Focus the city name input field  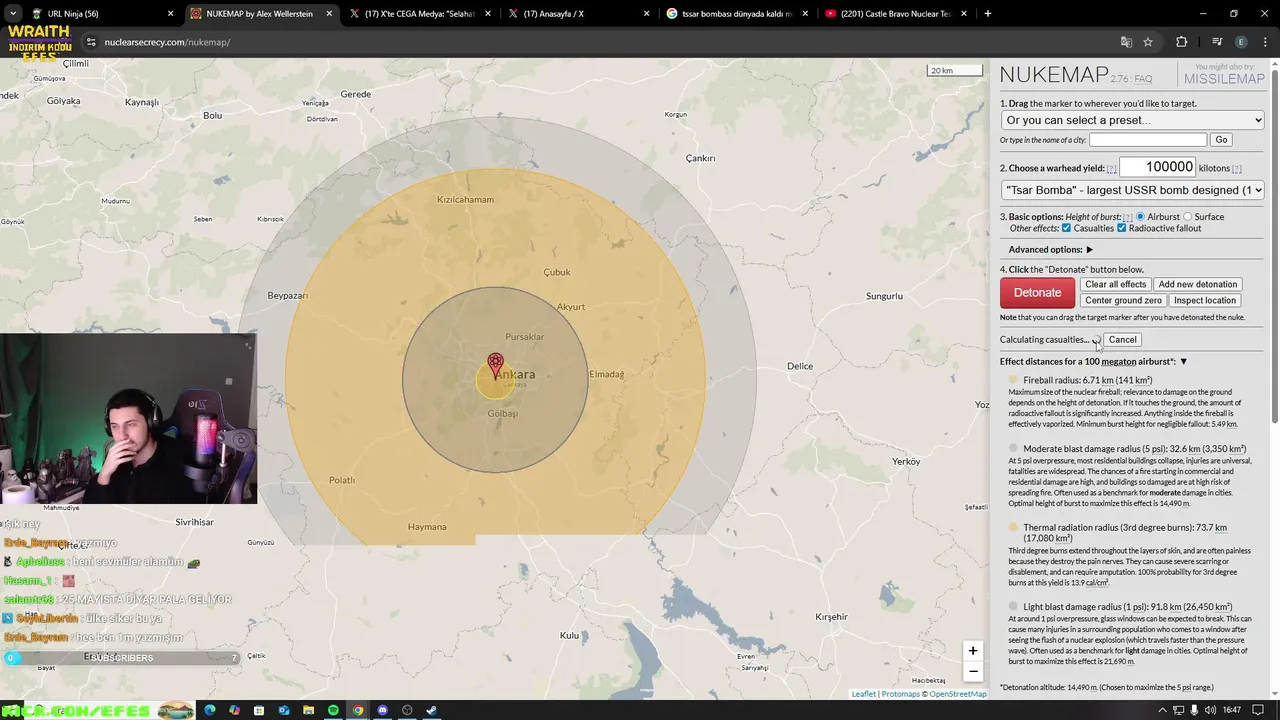point(1148,140)
